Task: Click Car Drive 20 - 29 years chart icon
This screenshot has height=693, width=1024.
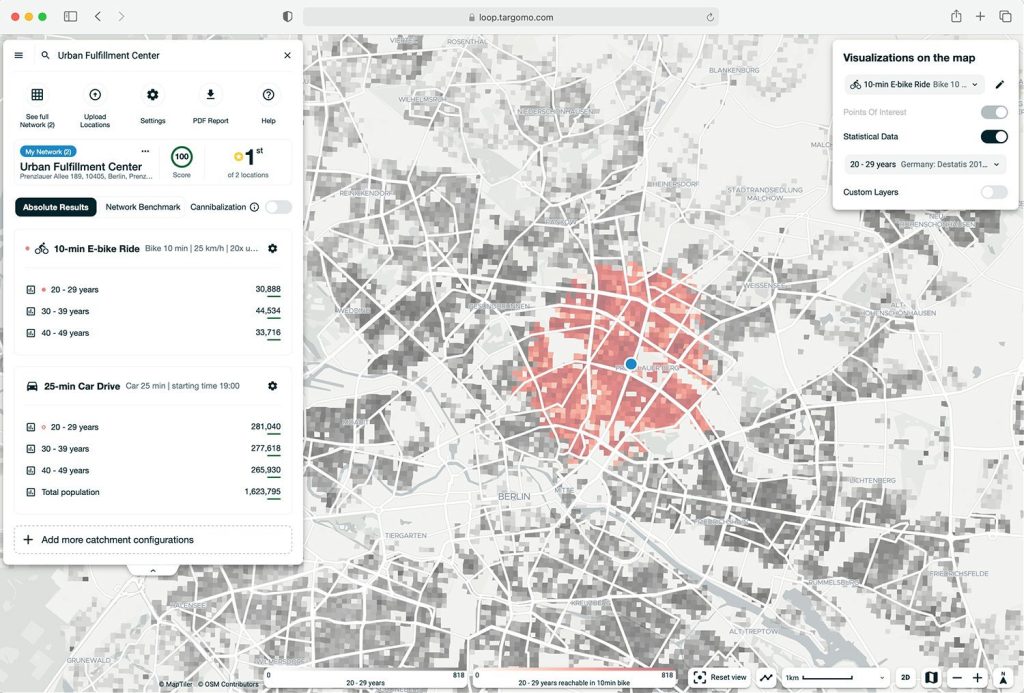Action: point(31,427)
